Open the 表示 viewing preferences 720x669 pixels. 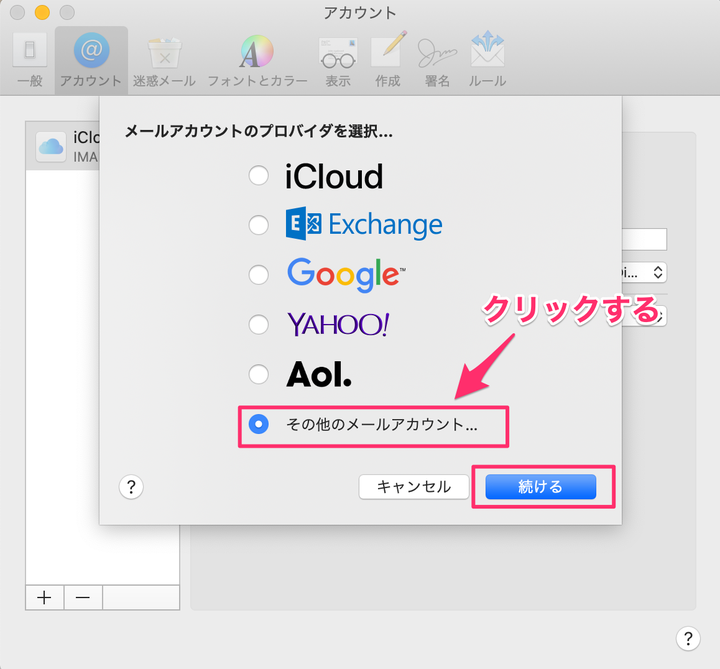[338, 61]
